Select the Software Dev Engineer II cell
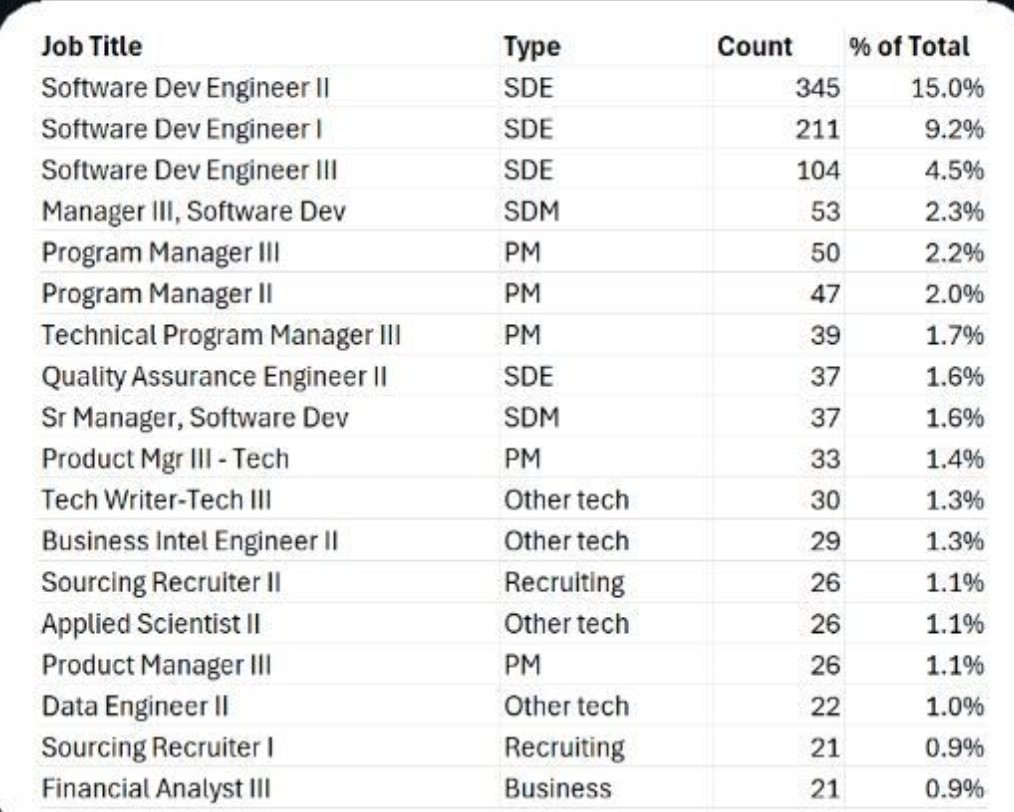Screen dimensions: 1014x812 (185, 88)
